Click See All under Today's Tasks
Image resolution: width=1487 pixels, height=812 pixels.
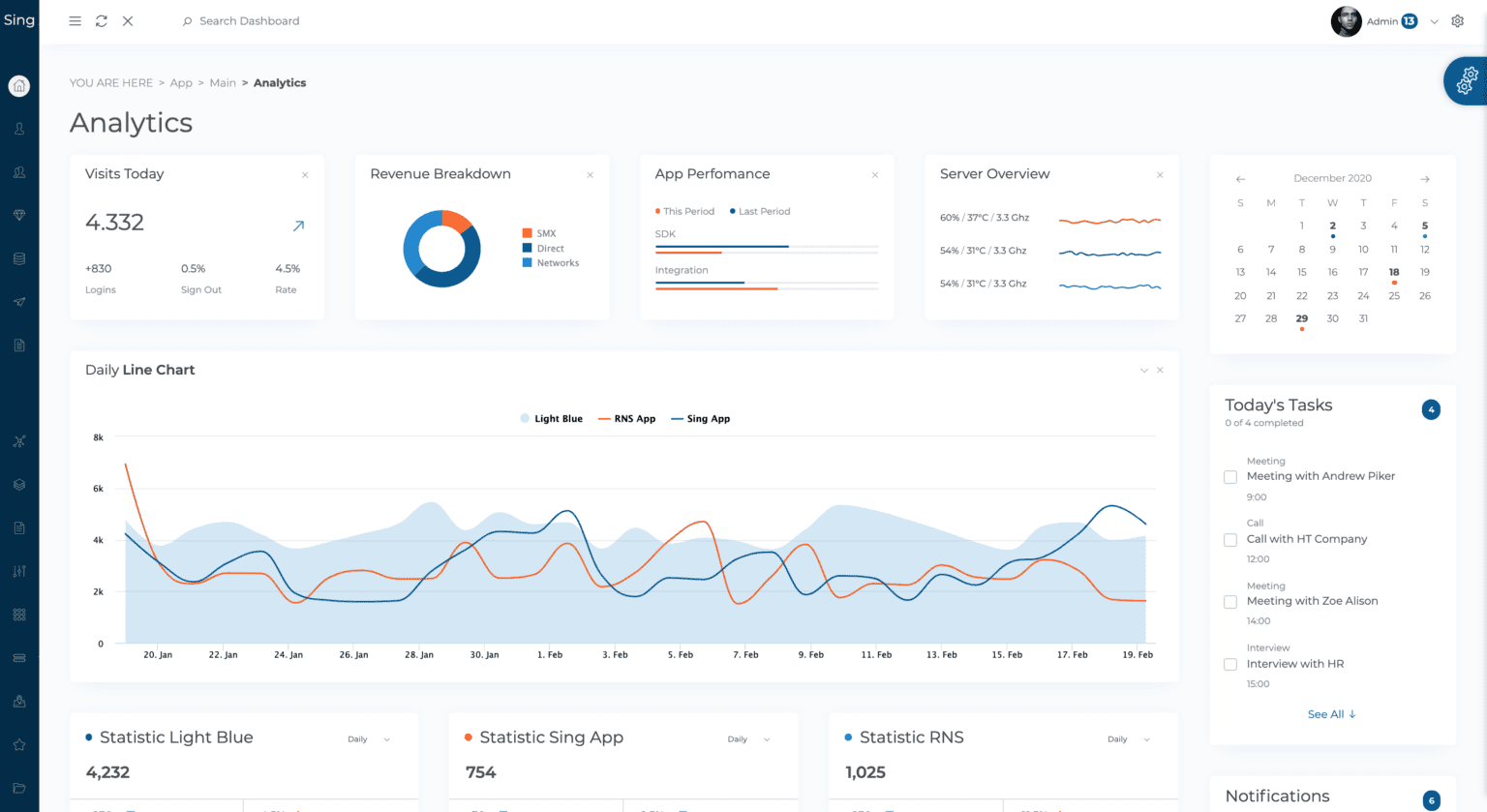tap(1332, 714)
